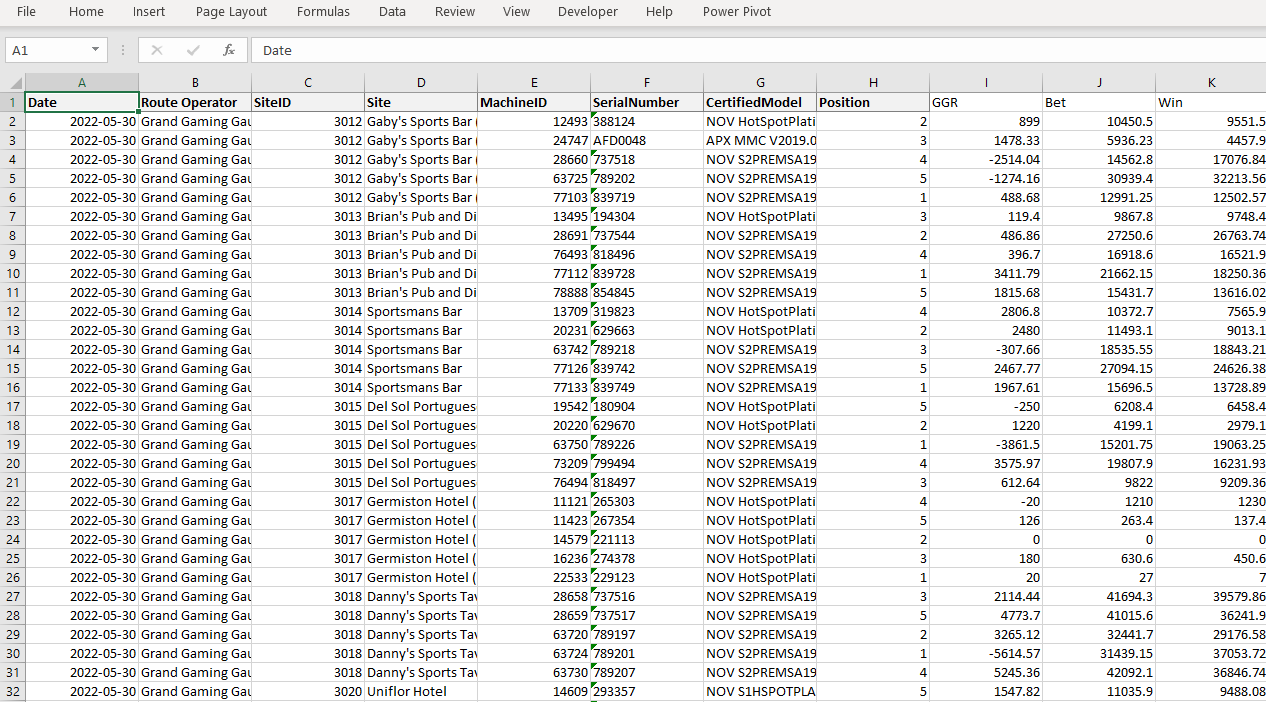Open the Review tab
The width and height of the screenshot is (1266, 702).
point(455,12)
